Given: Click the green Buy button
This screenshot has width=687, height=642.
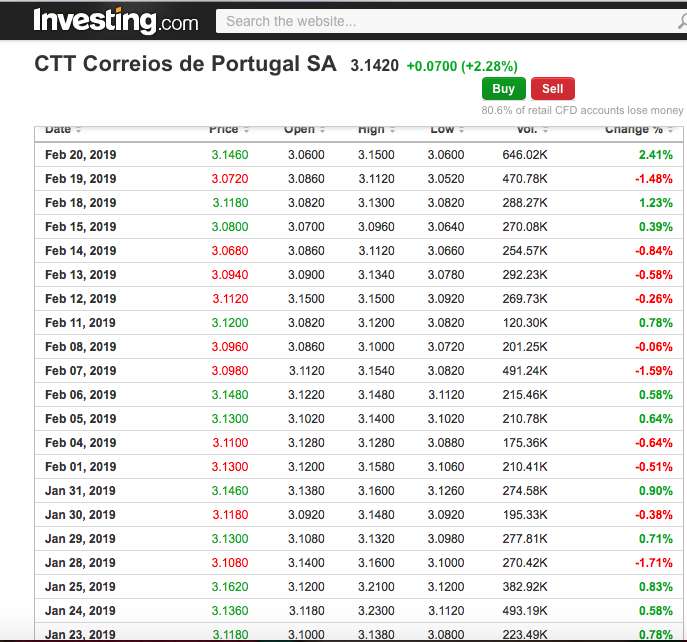Looking at the screenshot, I should 503,89.
